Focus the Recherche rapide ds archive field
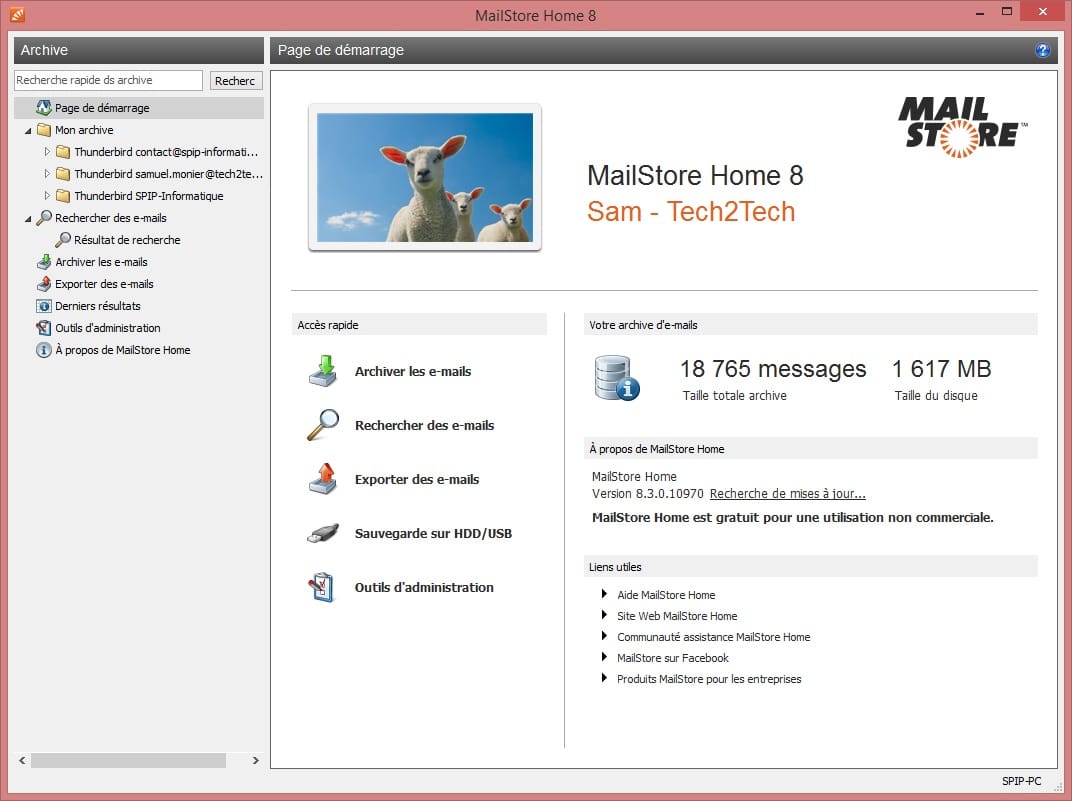 pos(108,80)
